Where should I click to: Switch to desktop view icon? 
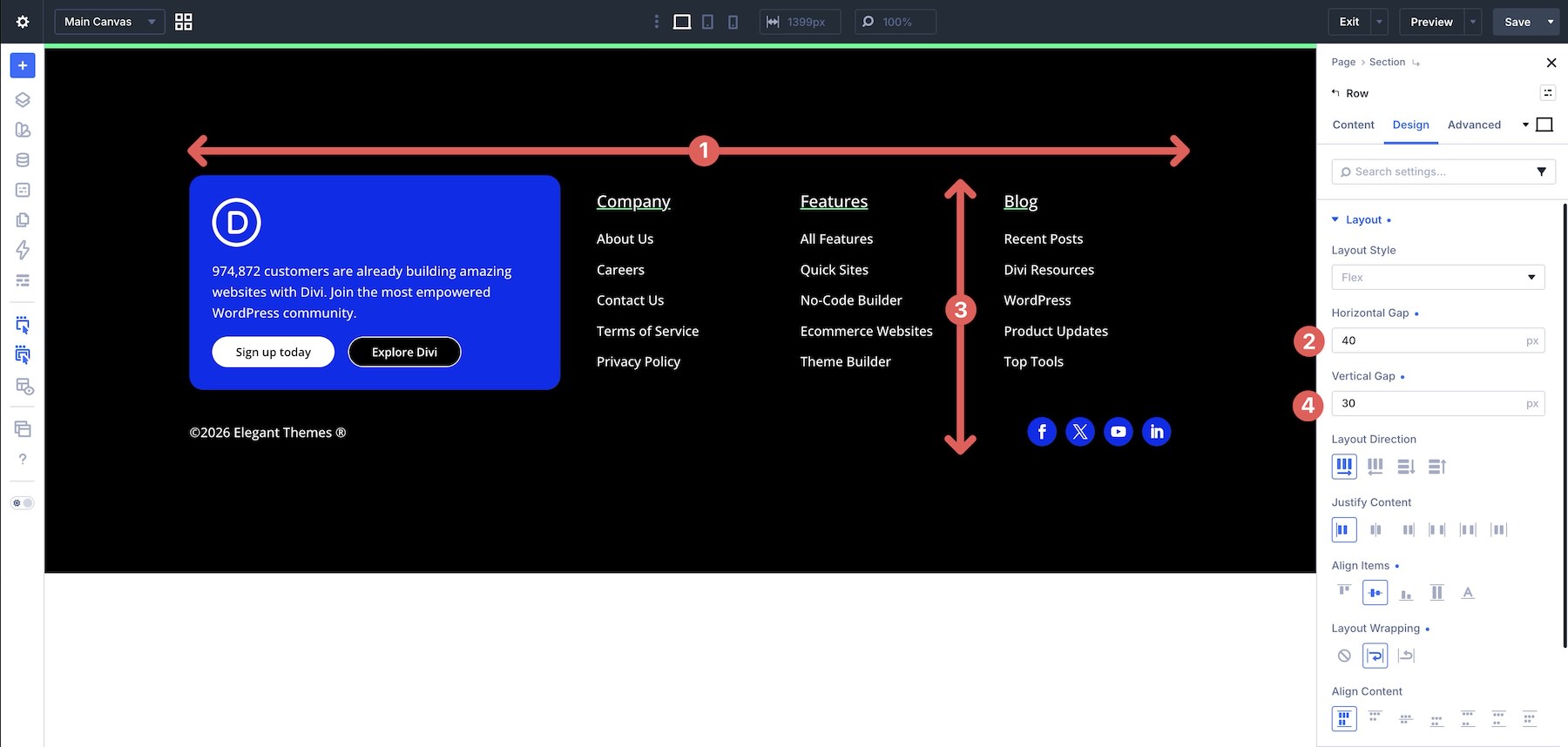[682, 22]
